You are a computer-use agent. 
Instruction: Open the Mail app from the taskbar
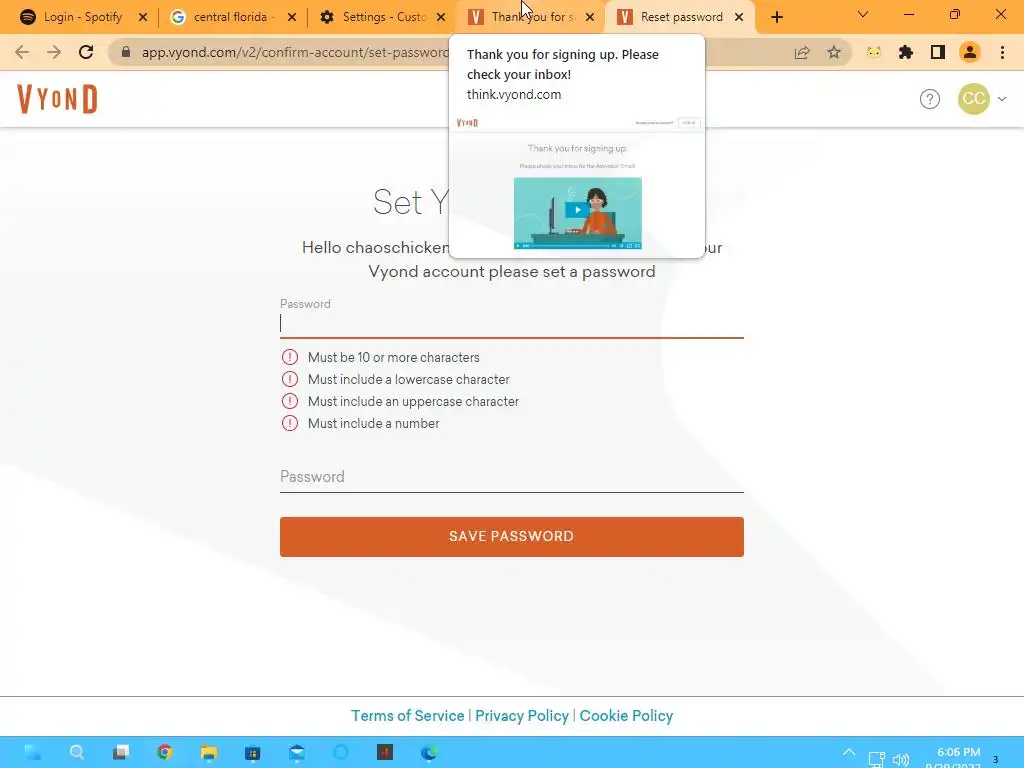(296, 753)
